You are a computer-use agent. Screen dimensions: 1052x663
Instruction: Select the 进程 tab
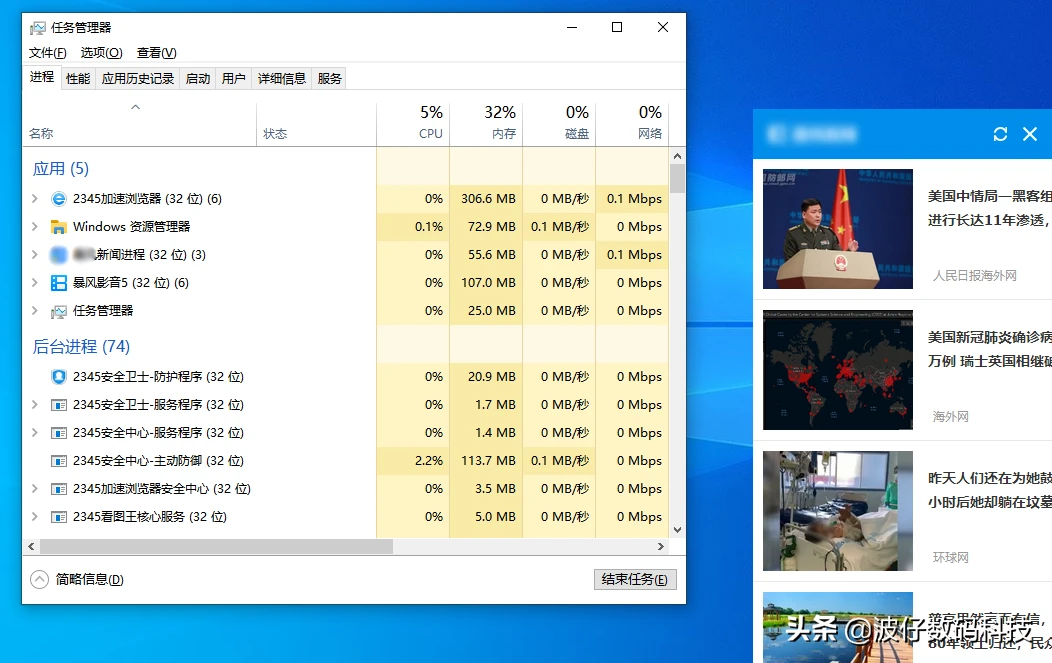pyautogui.click(x=42, y=77)
